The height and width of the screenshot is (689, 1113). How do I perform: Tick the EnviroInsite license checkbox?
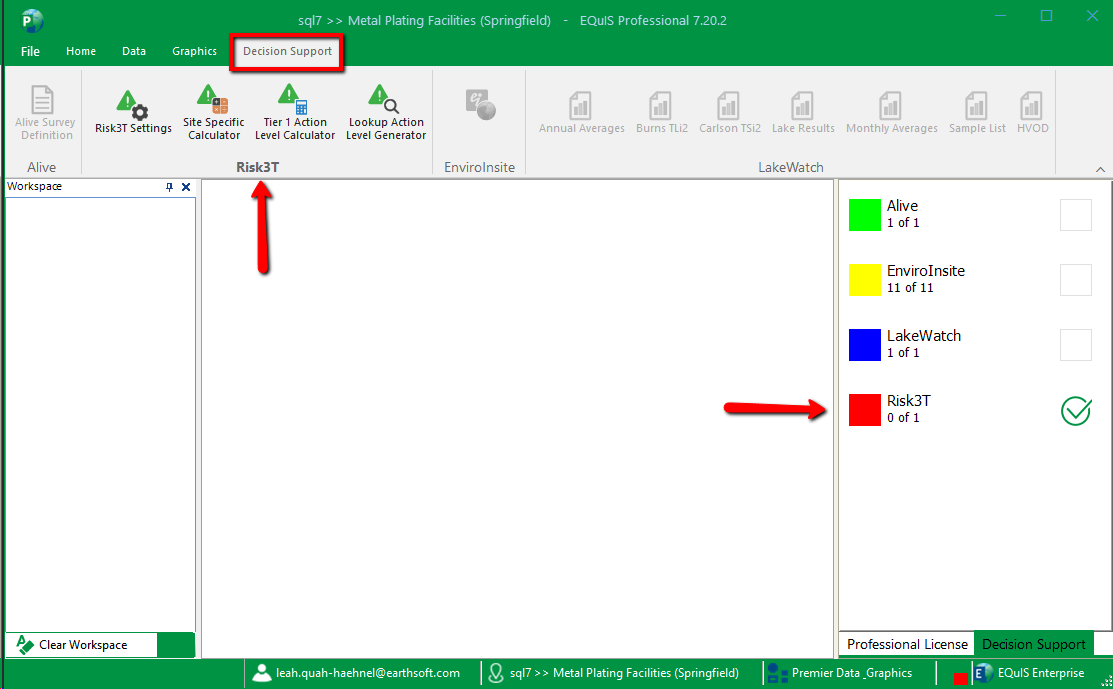pos(1075,280)
